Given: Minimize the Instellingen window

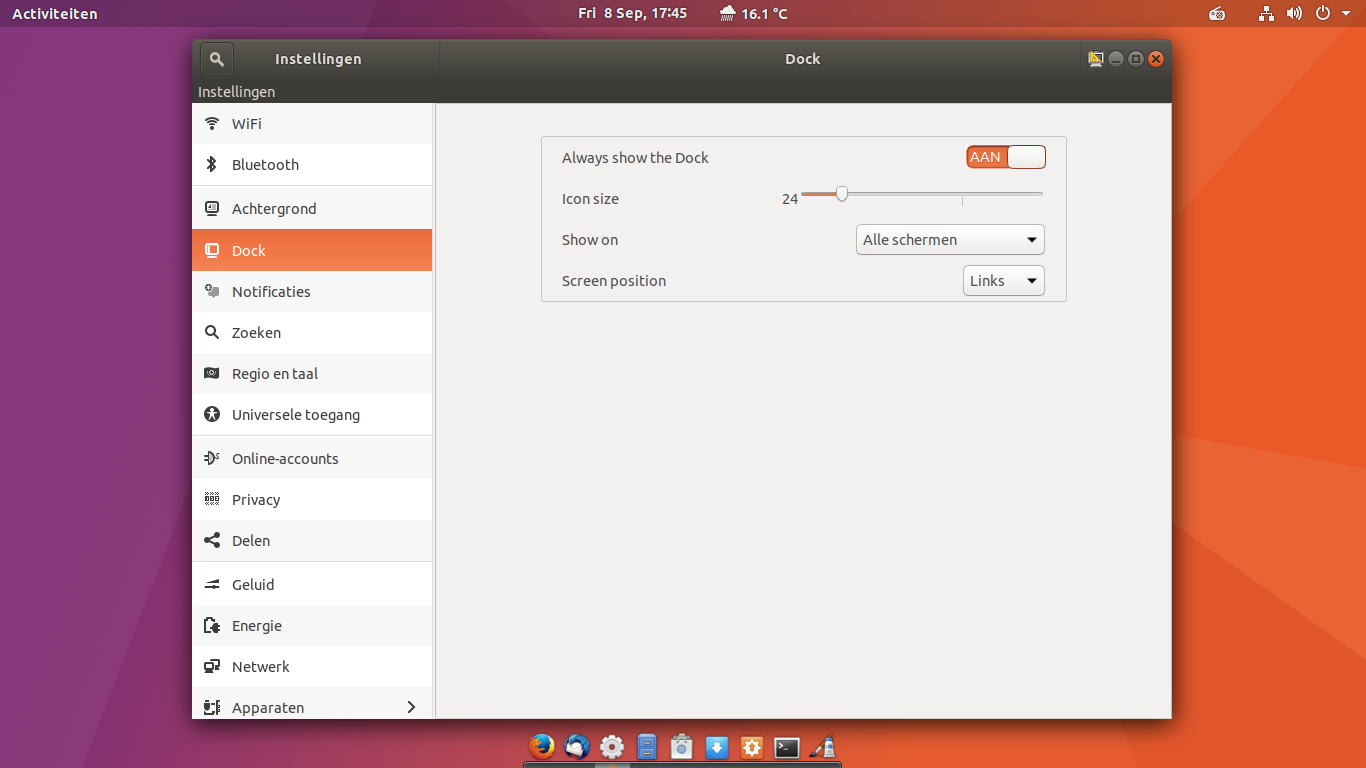Looking at the screenshot, I should [1116, 59].
